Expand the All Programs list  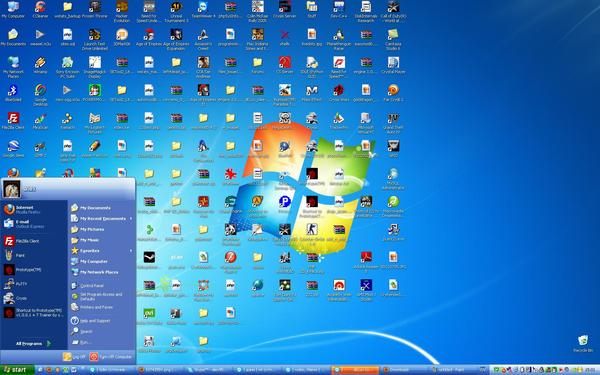33,344
